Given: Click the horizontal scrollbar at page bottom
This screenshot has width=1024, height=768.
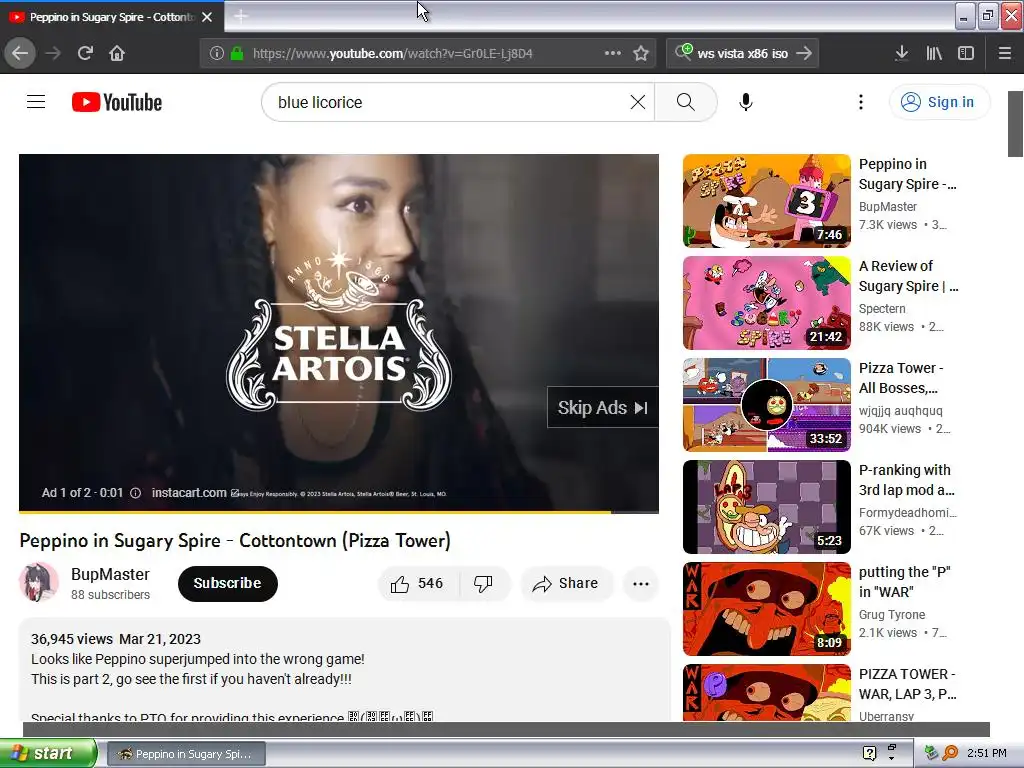Looking at the screenshot, I should [506, 729].
